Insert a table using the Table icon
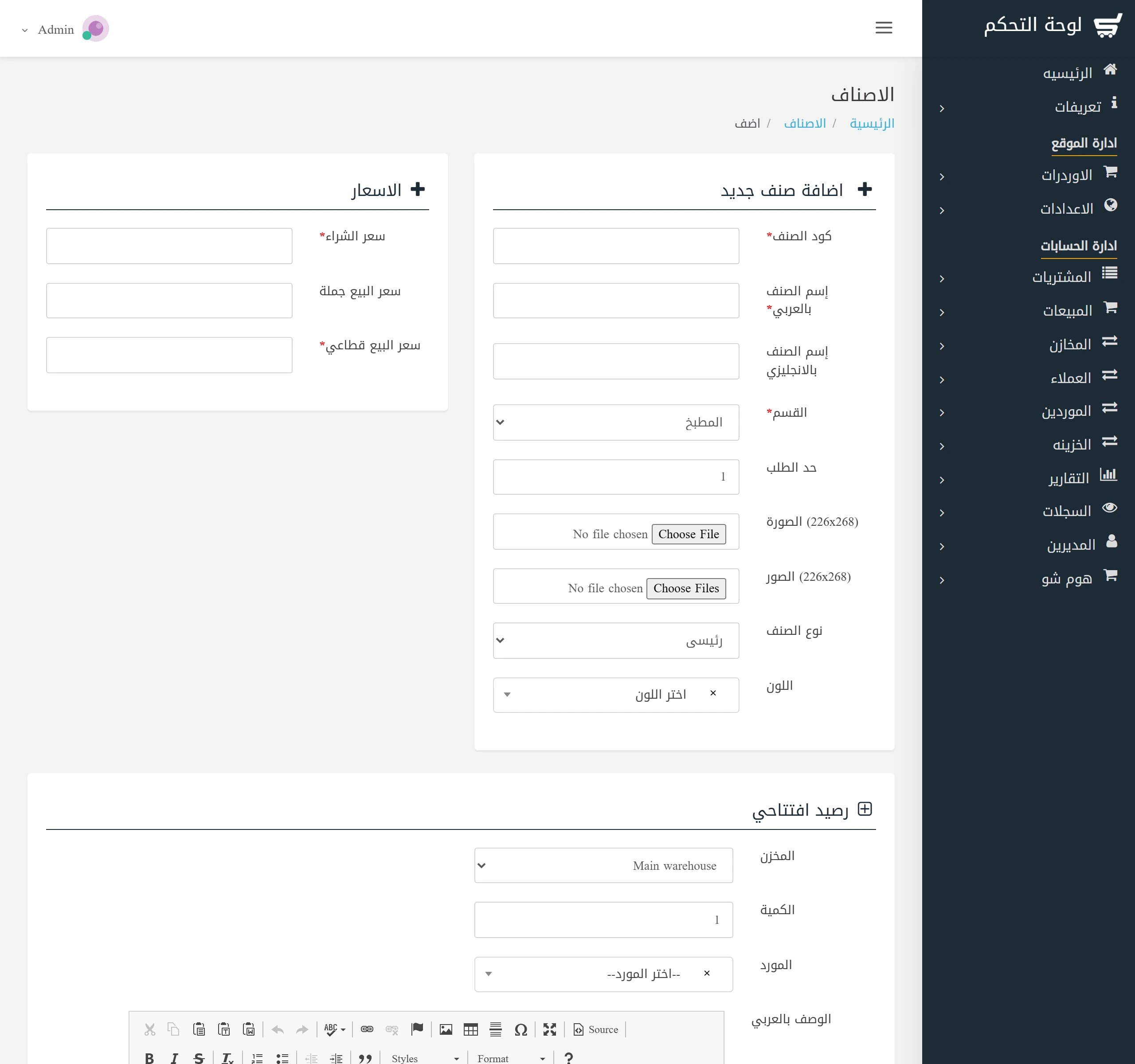Screen dimensions: 1135x1064 pyautogui.click(x=470, y=1029)
